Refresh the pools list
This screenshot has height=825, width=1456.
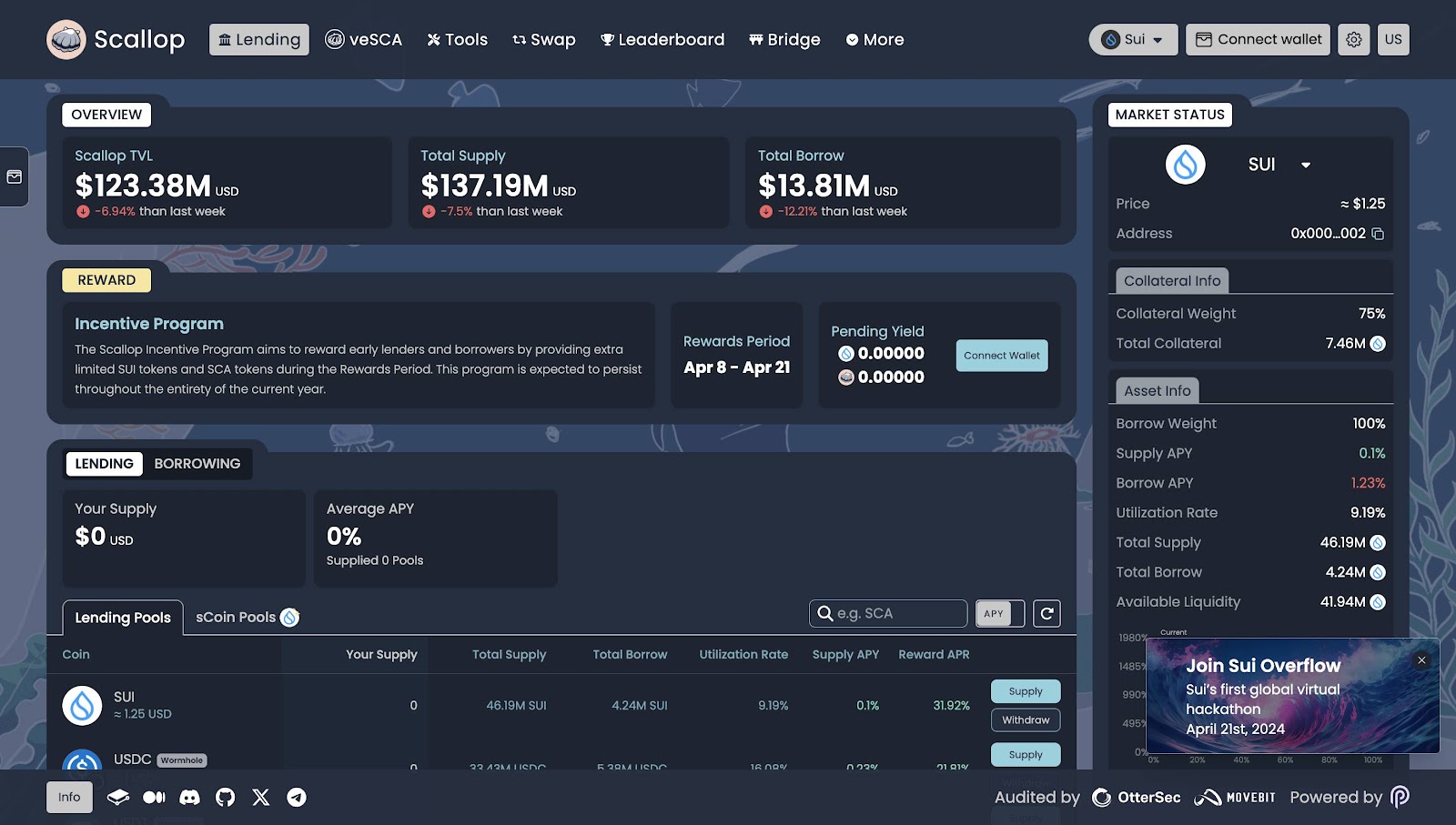[x=1047, y=614]
